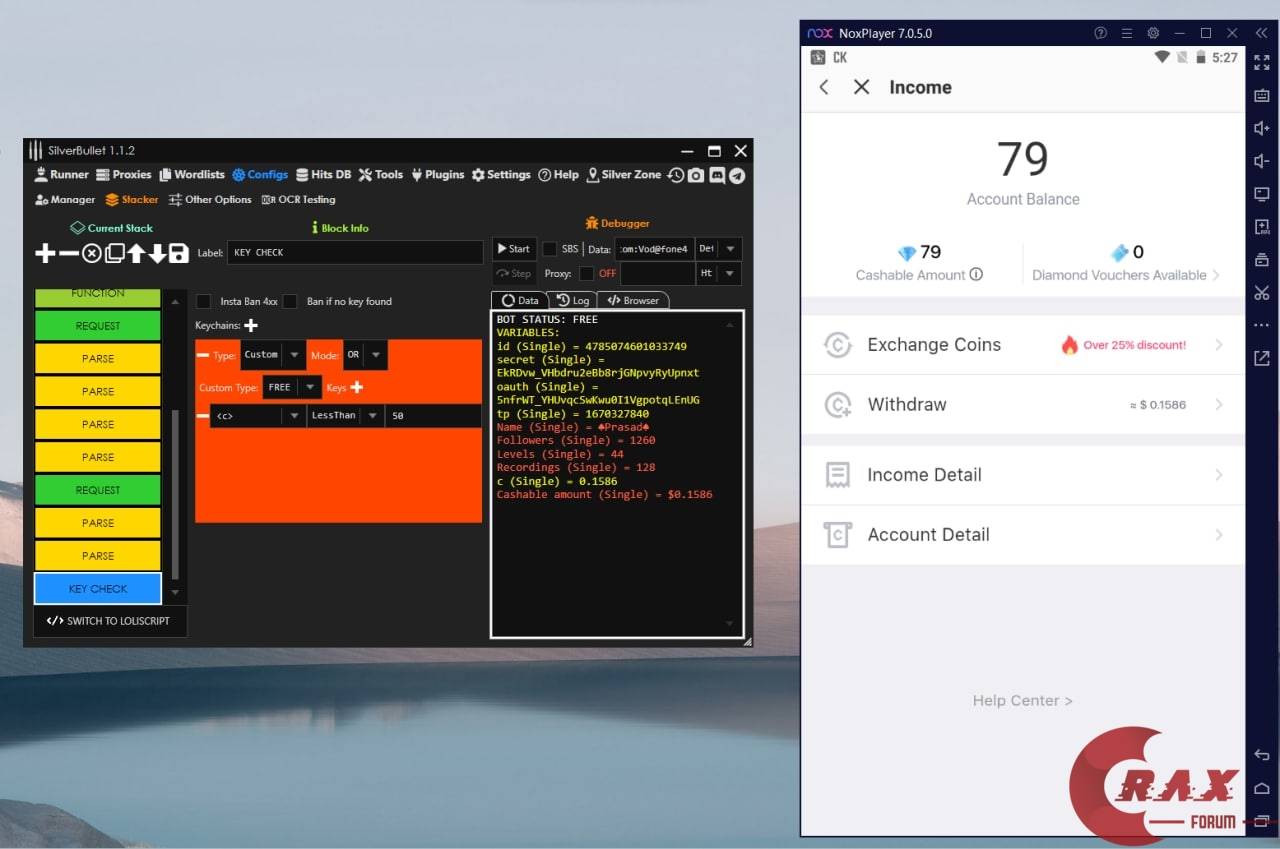The height and width of the screenshot is (849, 1280).
Task: Switch to the Debugger Log tab
Action: click(x=573, y=300)
